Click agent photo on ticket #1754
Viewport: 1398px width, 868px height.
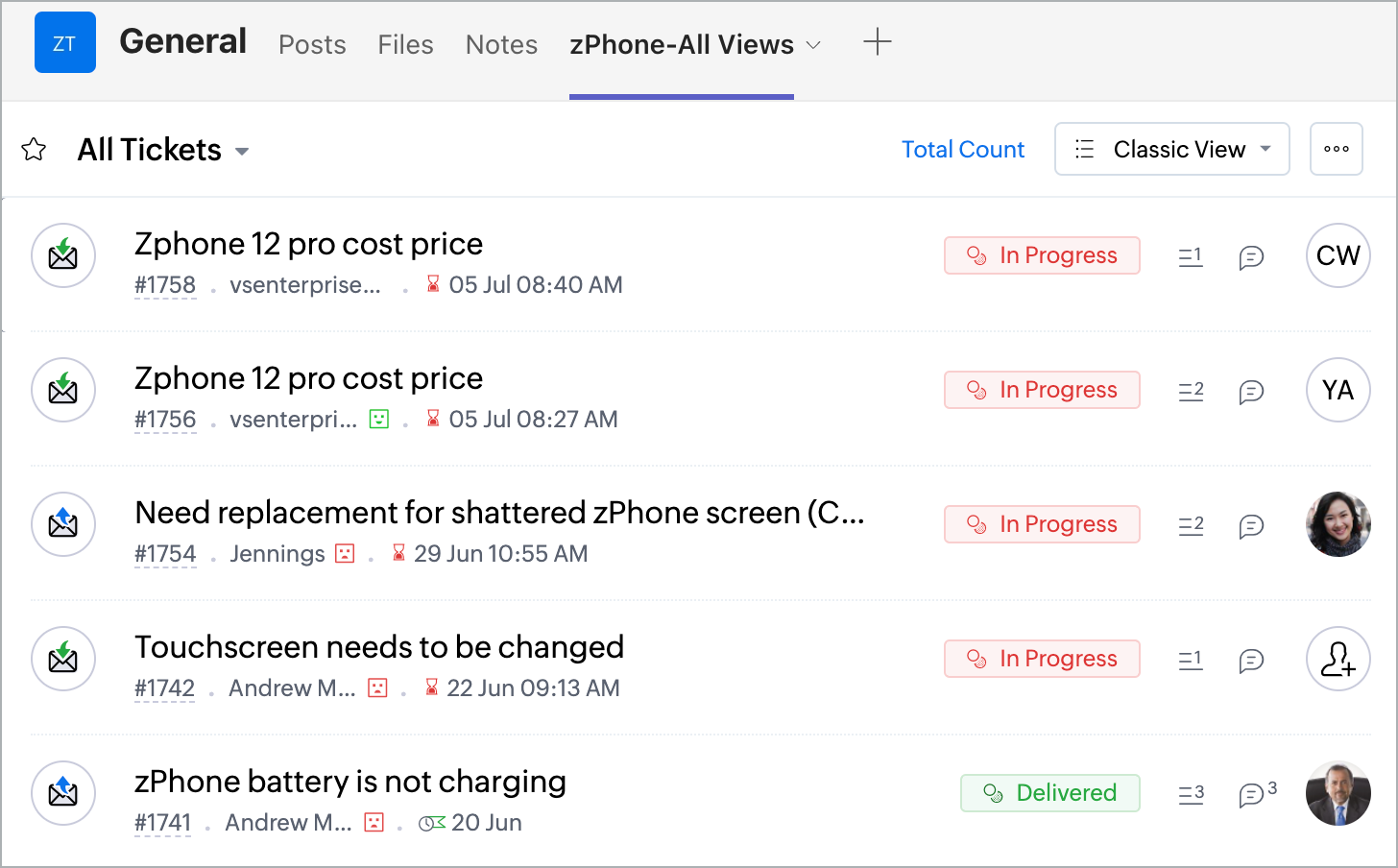1338,524
